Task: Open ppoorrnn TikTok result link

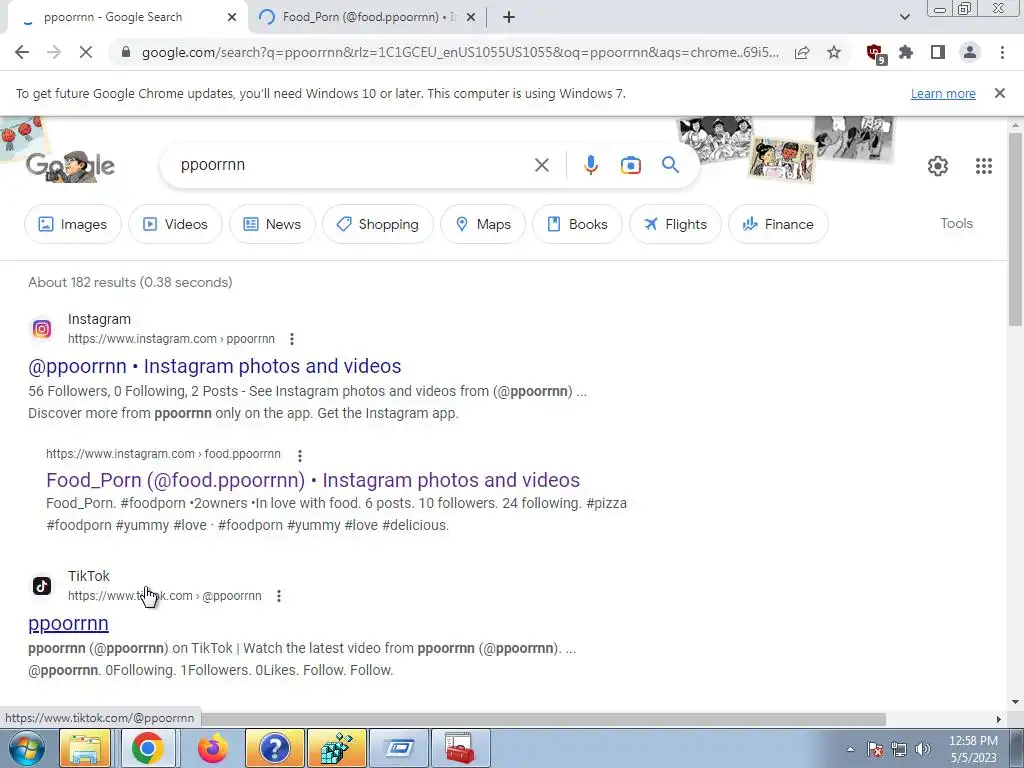Action: coord(69,624)
